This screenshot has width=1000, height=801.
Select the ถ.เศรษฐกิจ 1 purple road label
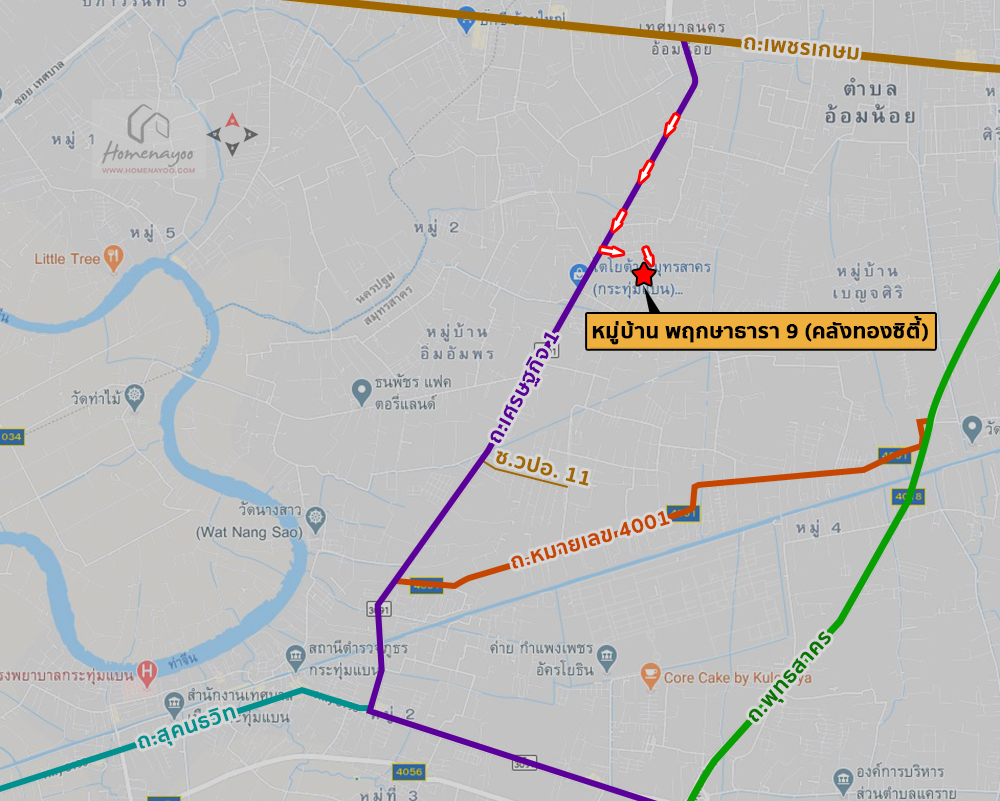pyautogui.click(x=524, y=387)
